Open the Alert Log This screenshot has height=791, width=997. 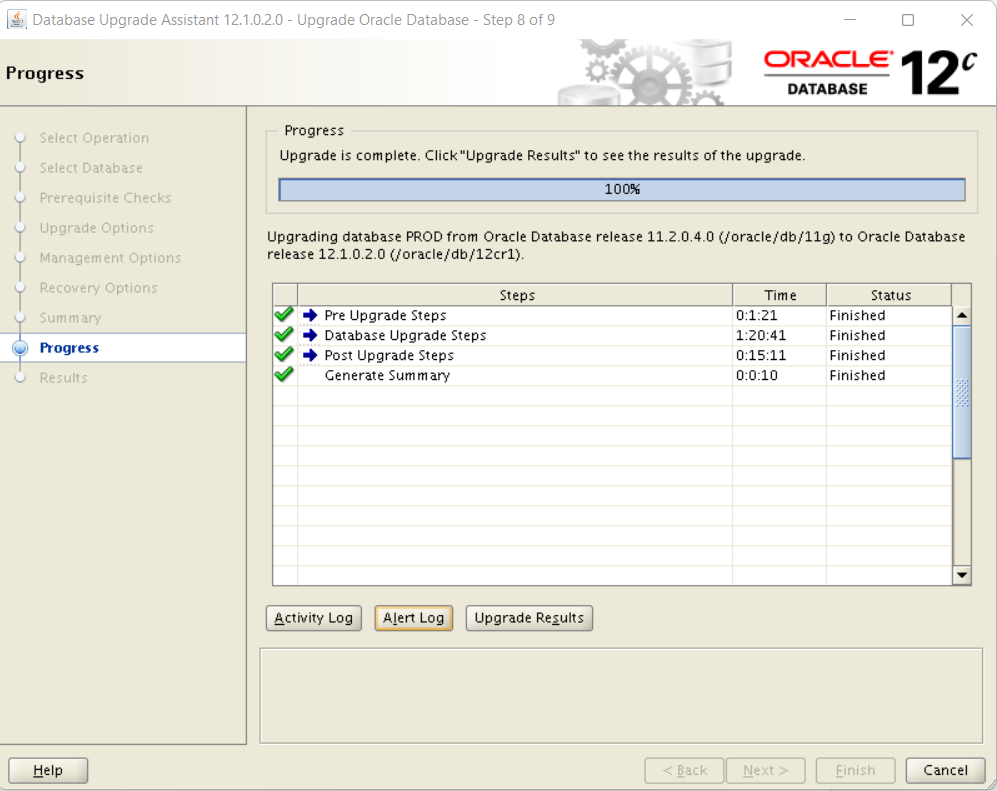click(x=413, y=618)
